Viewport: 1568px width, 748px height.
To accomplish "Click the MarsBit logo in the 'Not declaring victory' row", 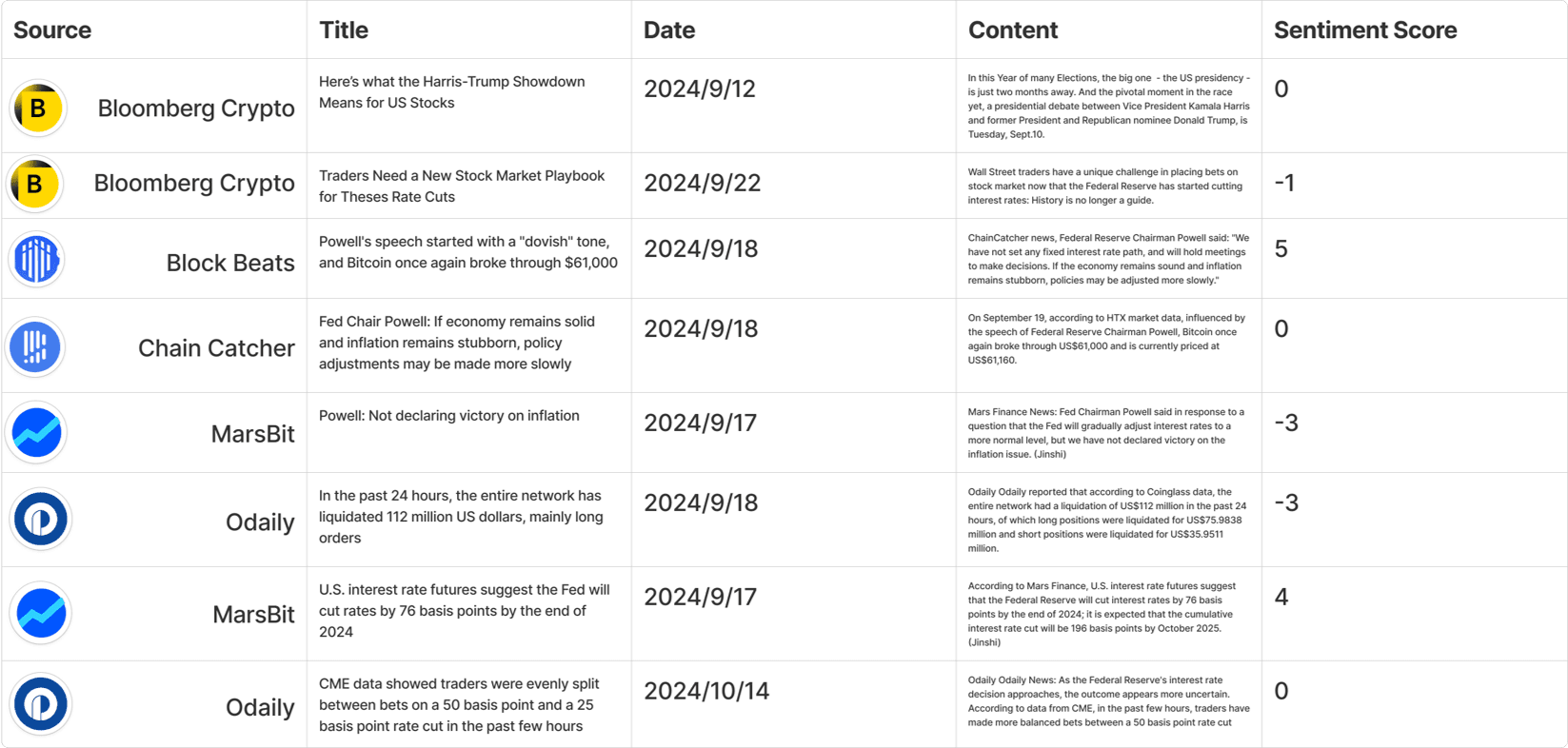I will pyautogui.click(x=37, y=433).
